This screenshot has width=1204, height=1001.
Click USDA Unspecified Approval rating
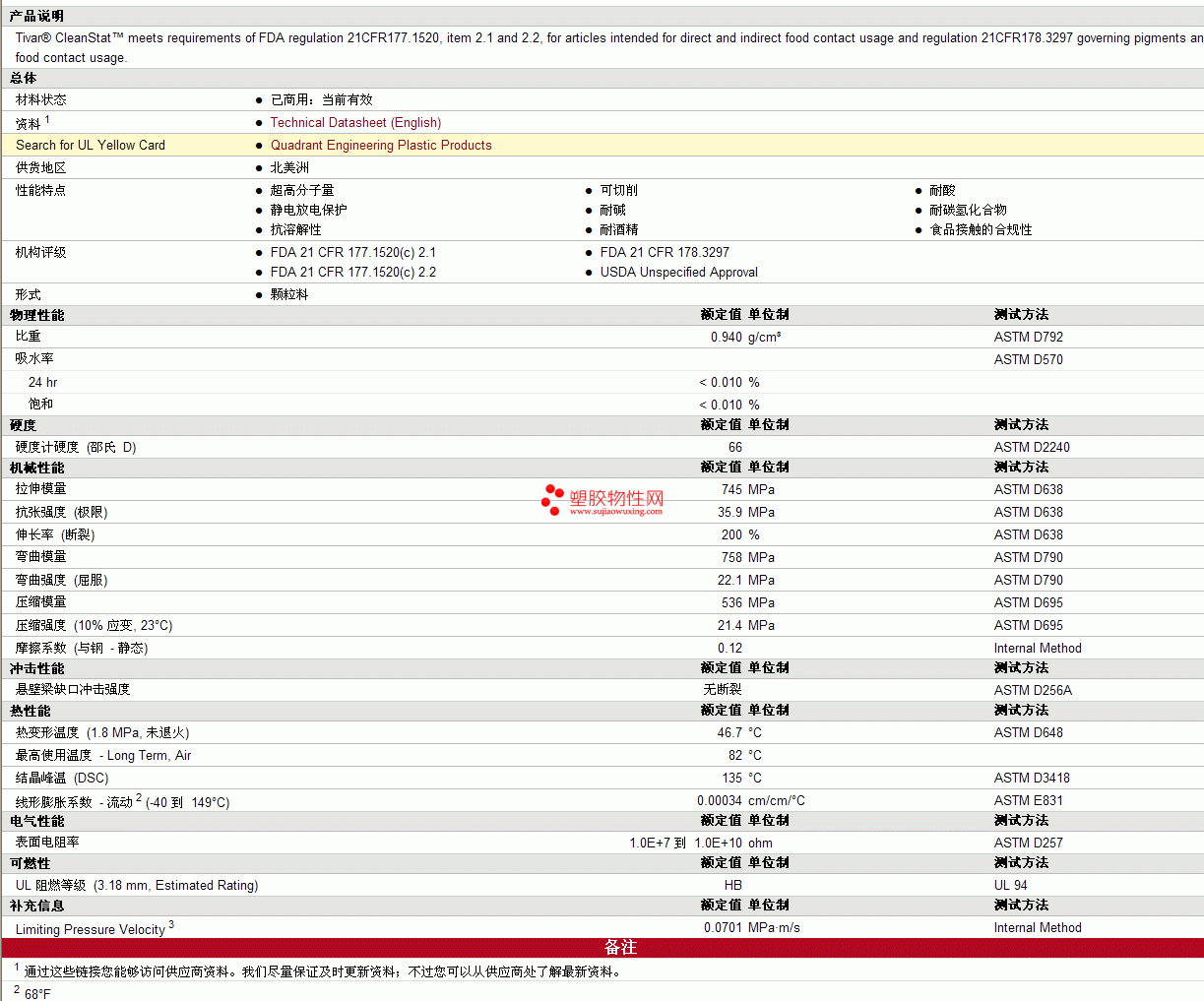[x=679, y=272]
